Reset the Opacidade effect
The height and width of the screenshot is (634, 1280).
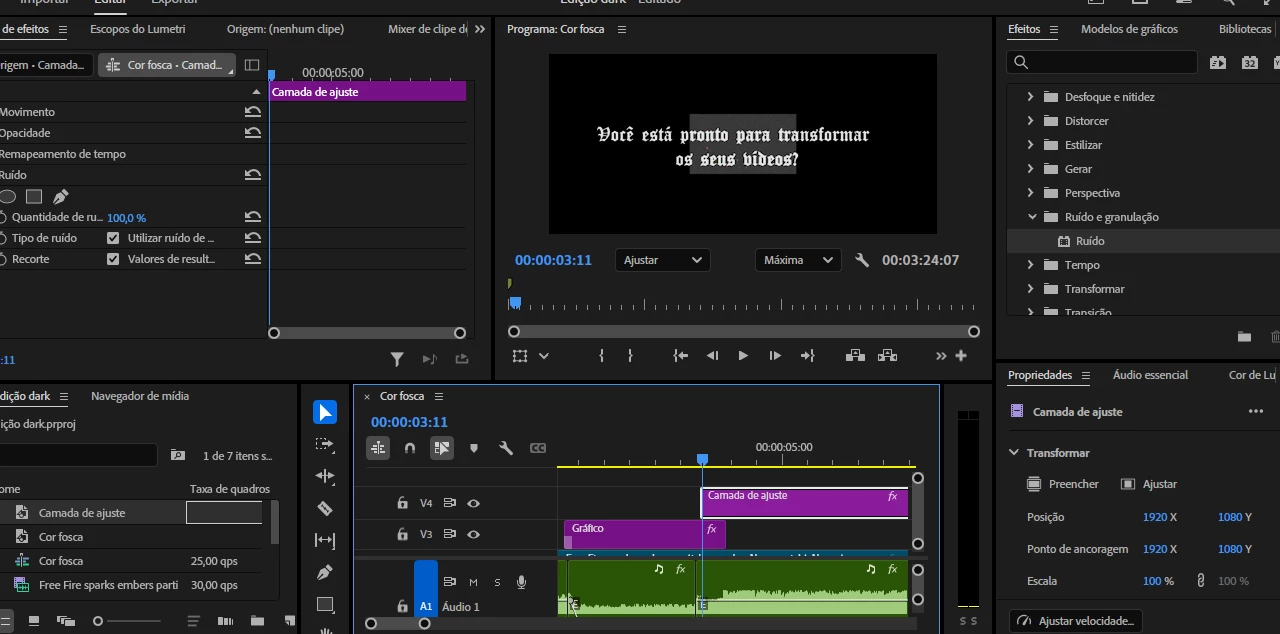pos(253,133)
